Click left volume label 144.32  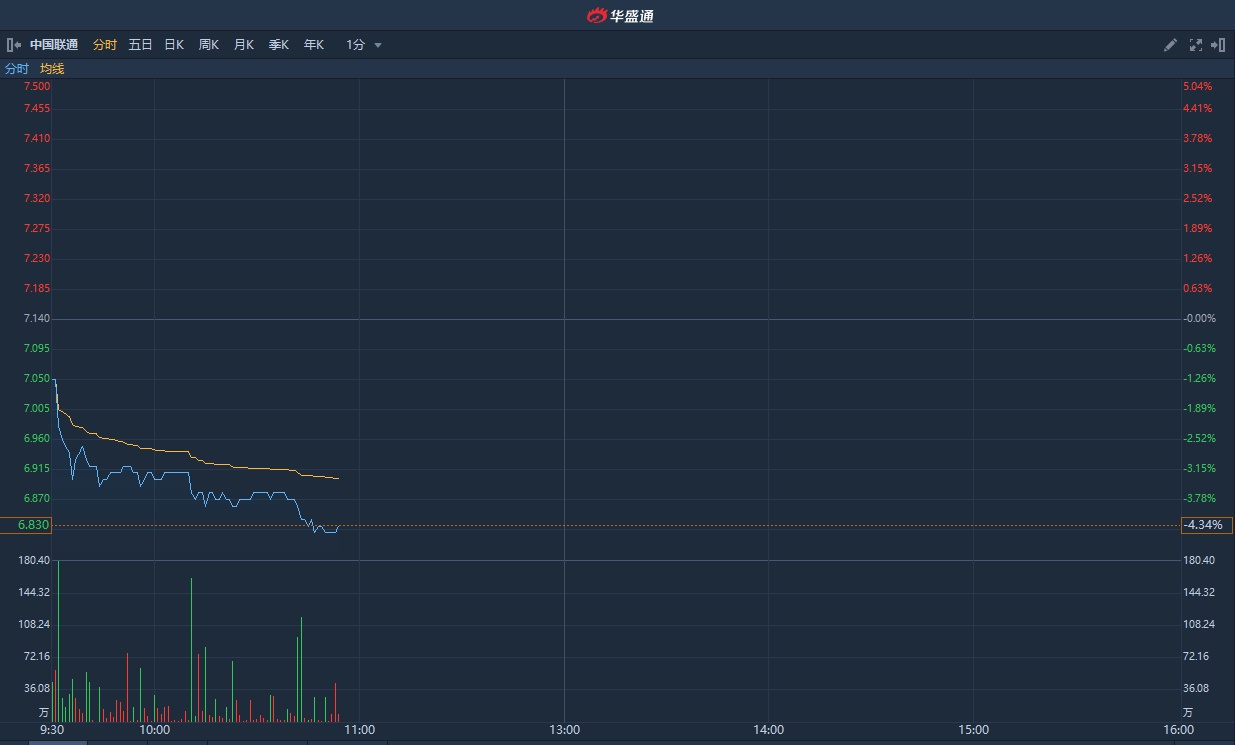(x=34, y=592)
